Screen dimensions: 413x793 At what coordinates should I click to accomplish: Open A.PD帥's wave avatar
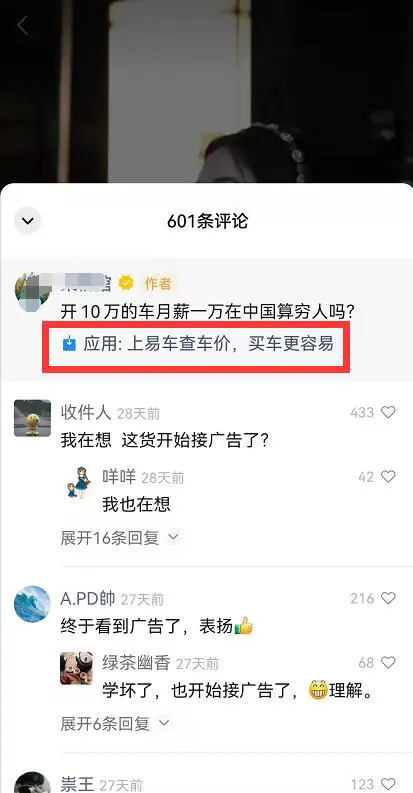pos(32,604)
